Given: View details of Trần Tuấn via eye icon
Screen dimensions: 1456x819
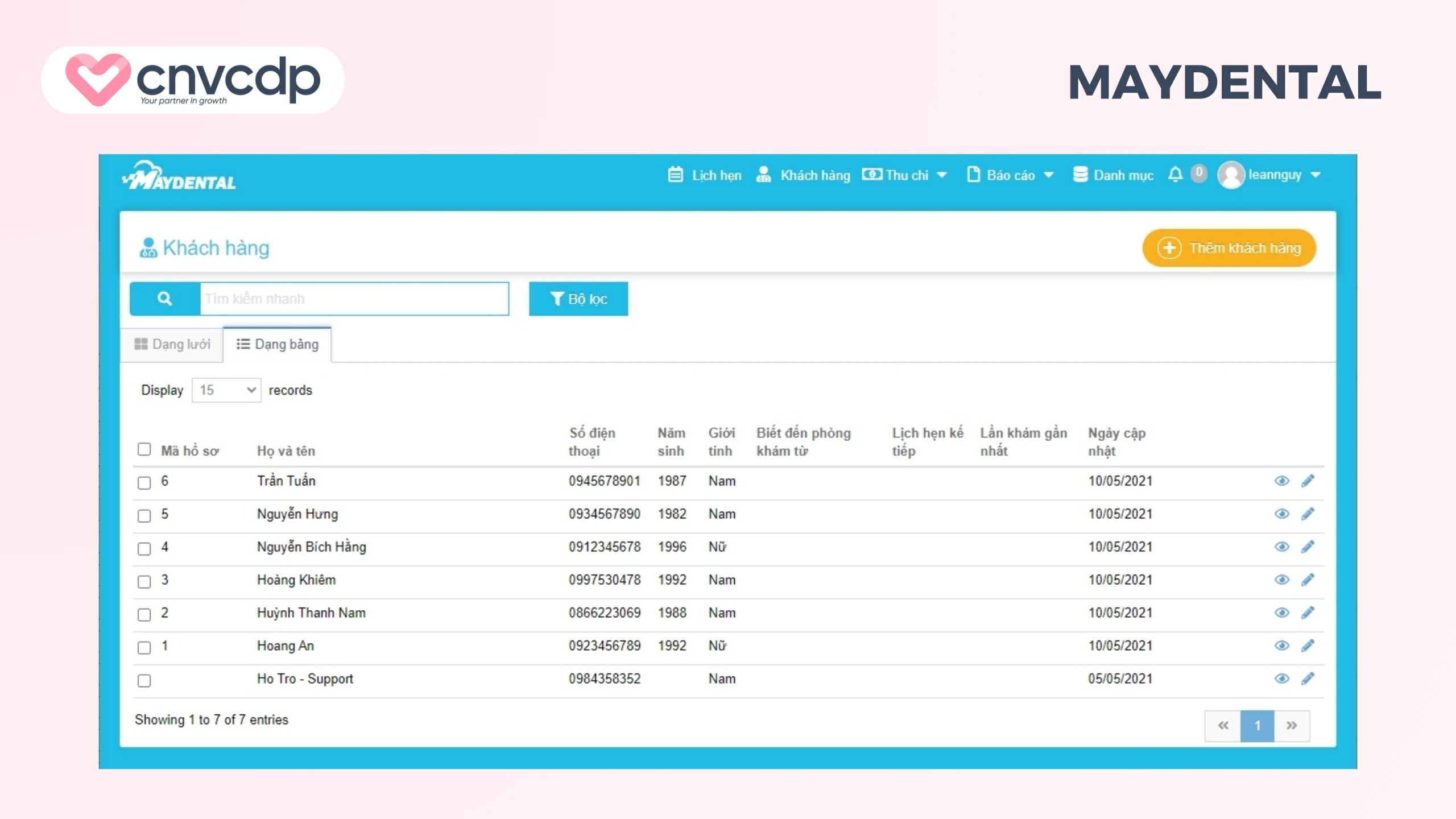Looking at the screenshot, I should (1281, 481).
